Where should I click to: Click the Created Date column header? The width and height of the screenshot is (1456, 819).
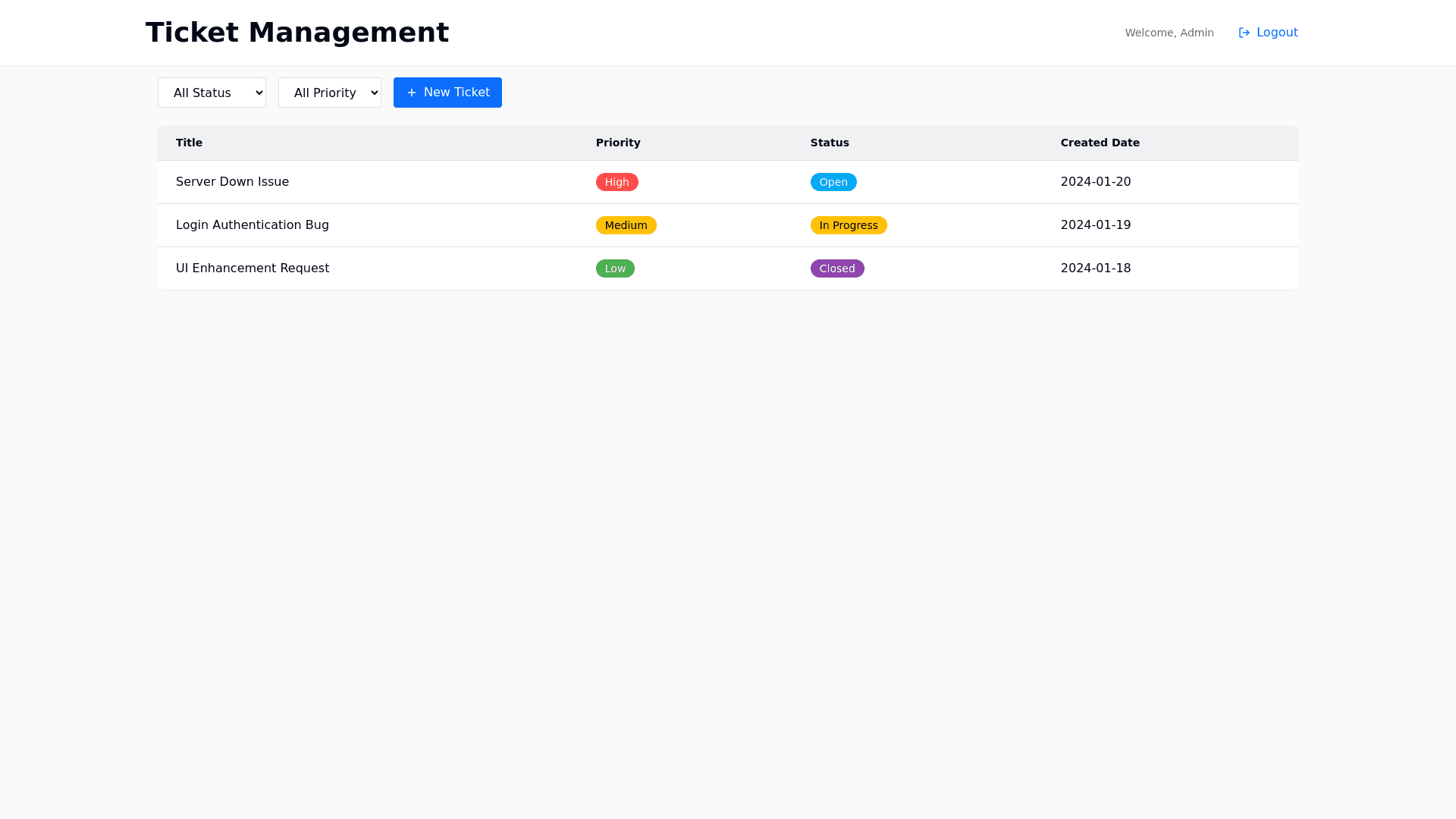(1100, 143)
